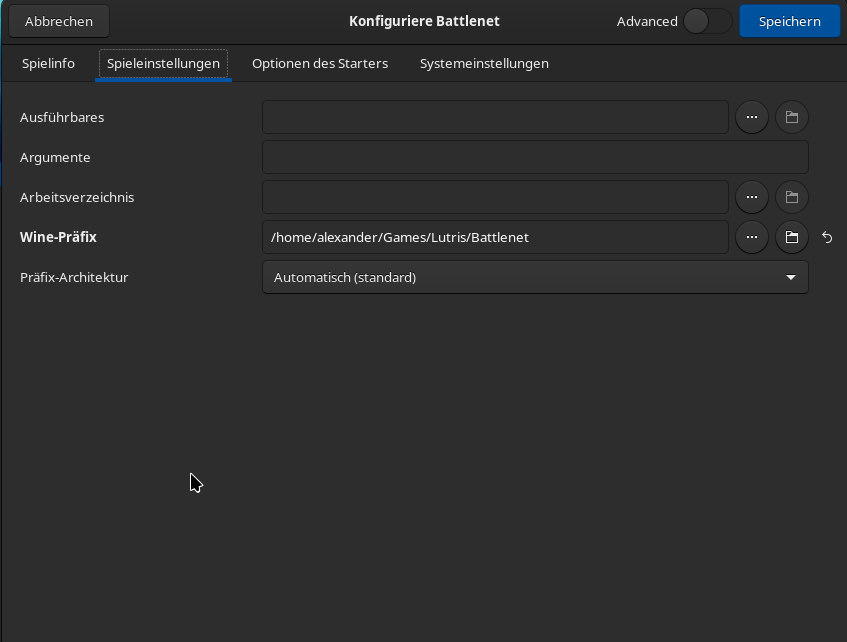Click the Wine-Präfix path field
The image size is (847, 642).
tap(495, 237)
